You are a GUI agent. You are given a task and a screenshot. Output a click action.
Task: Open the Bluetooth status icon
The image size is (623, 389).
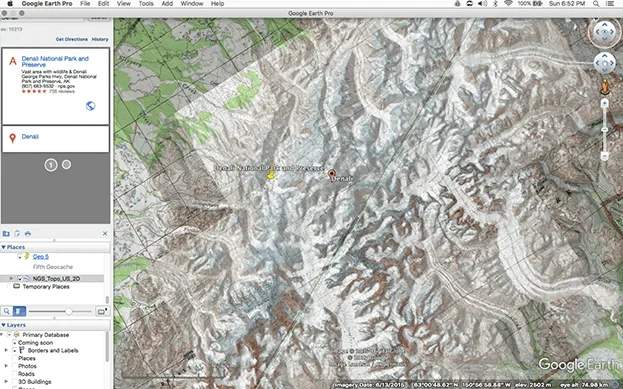click(x=495, y=4)
